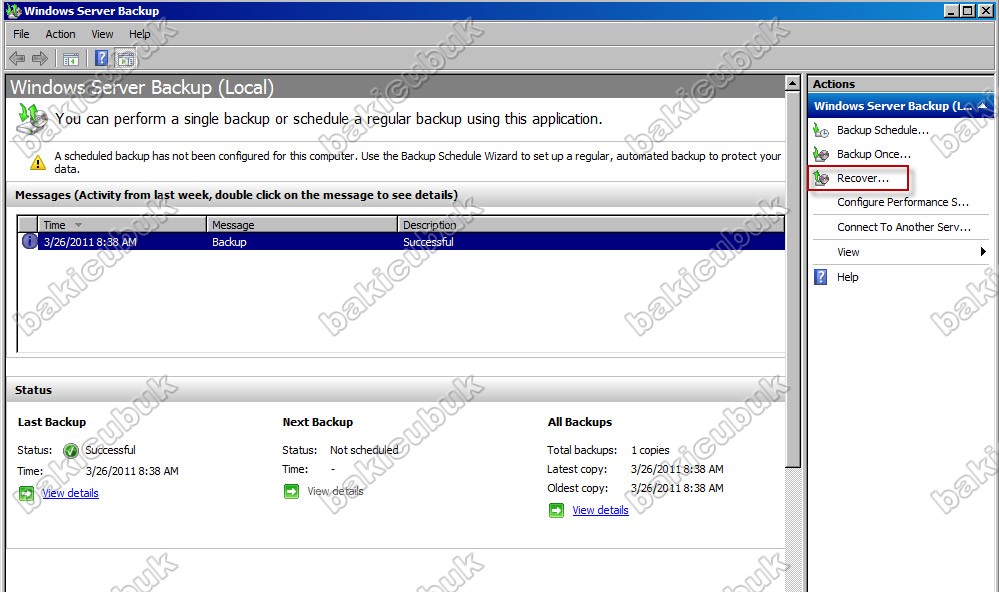Click the Actions pane header
Viewport: 999px width, 592px height.
pyautogui.click(x=900, y=84)
